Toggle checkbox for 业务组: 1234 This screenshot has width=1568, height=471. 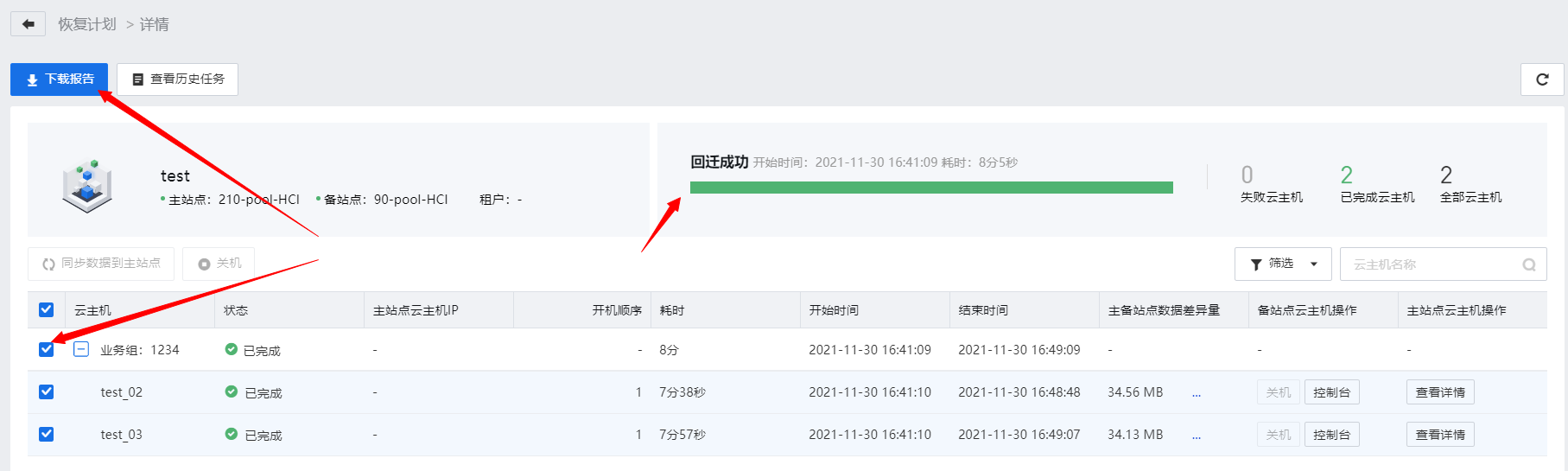[47, 349]
